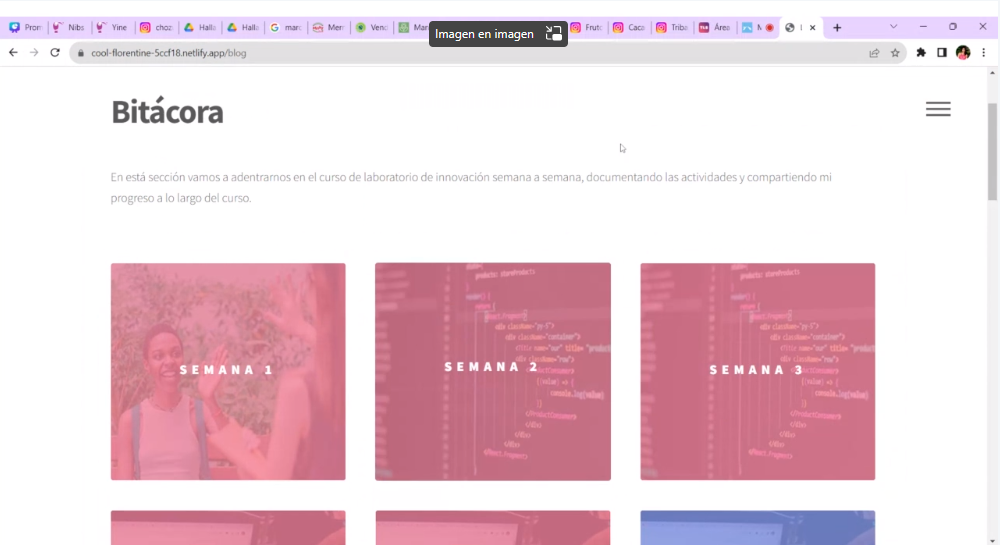Open the Chrome profile avatar

tap(963, 53)
